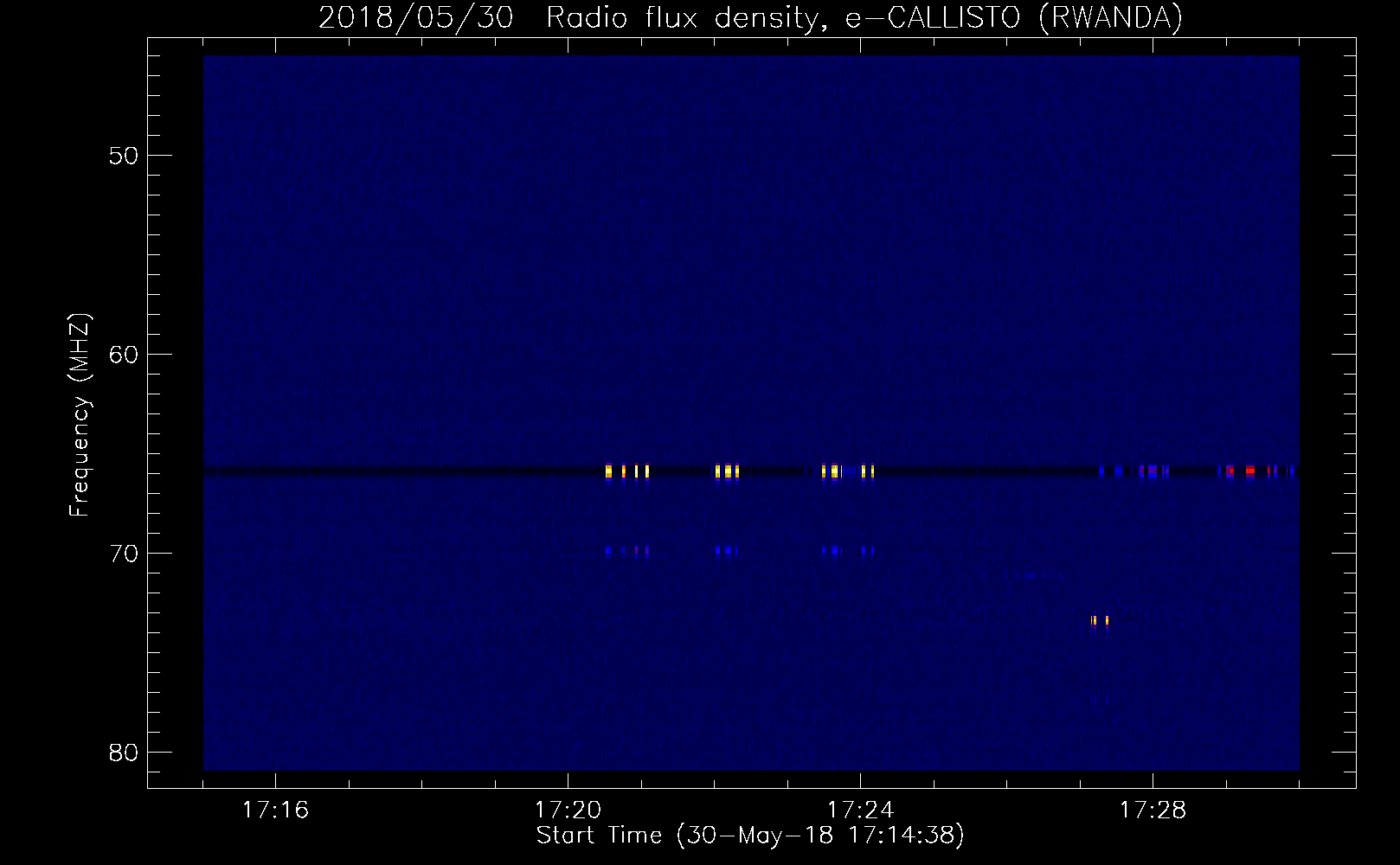Click the 17:16 time axis label

pos(275,811)
